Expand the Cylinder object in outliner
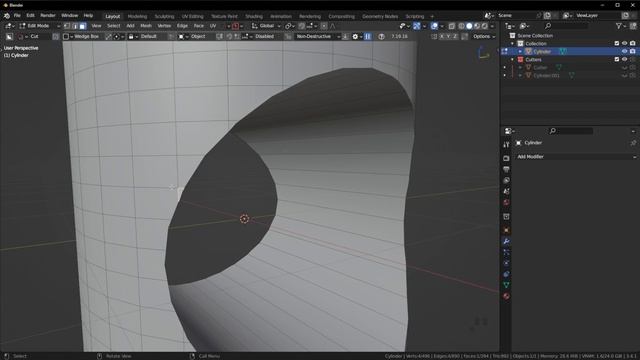Viewport: 640px width, 360px height. [520, 51]
